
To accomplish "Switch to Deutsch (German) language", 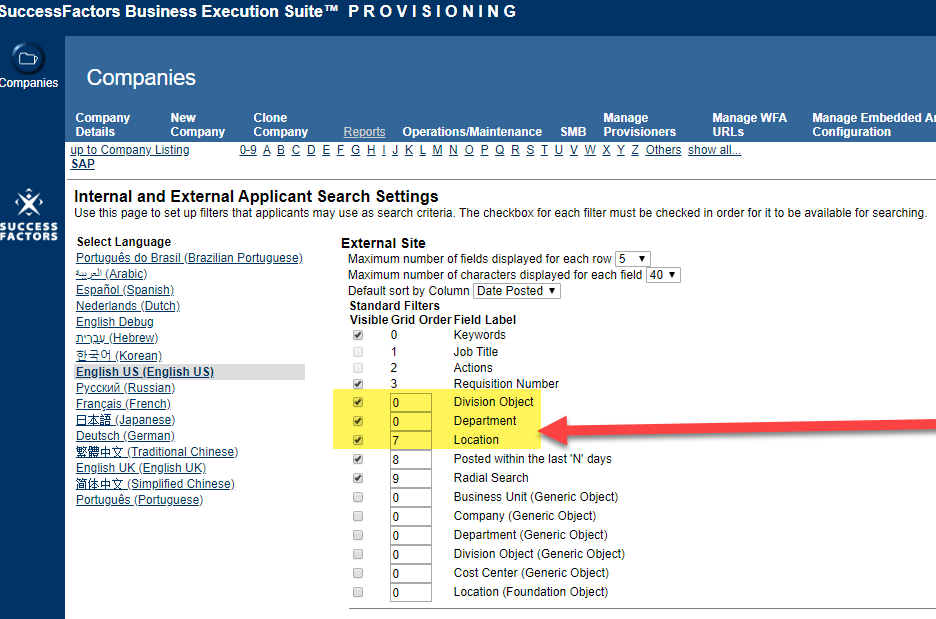I will (125, 436).
